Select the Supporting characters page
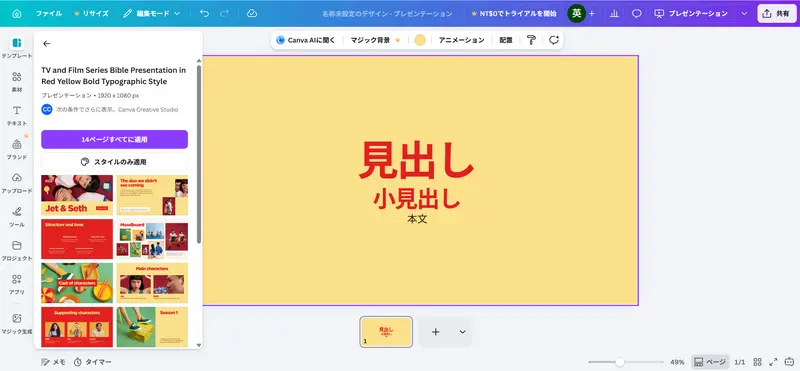This screenshot has height=371, width=800. (77, 327)
